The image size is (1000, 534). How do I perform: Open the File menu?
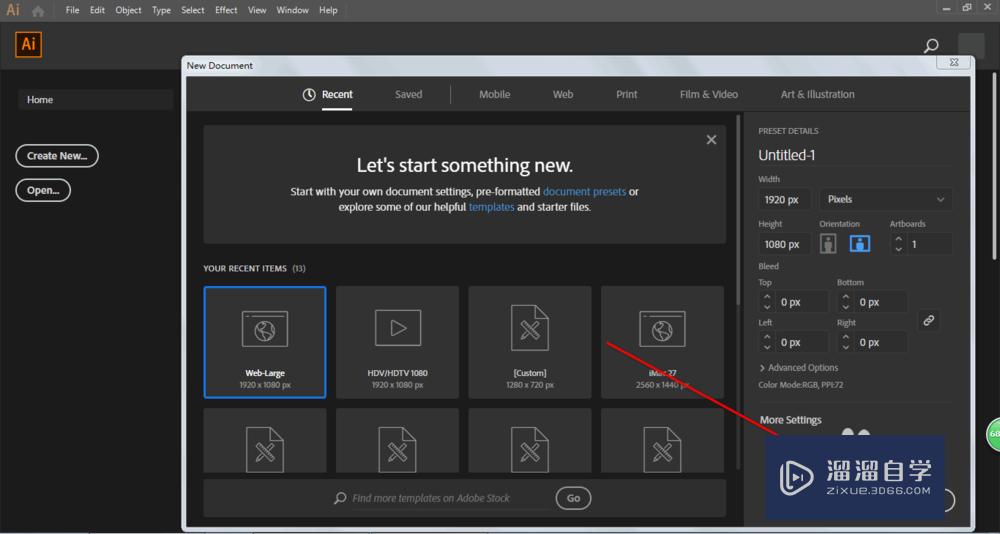(73, 10)
